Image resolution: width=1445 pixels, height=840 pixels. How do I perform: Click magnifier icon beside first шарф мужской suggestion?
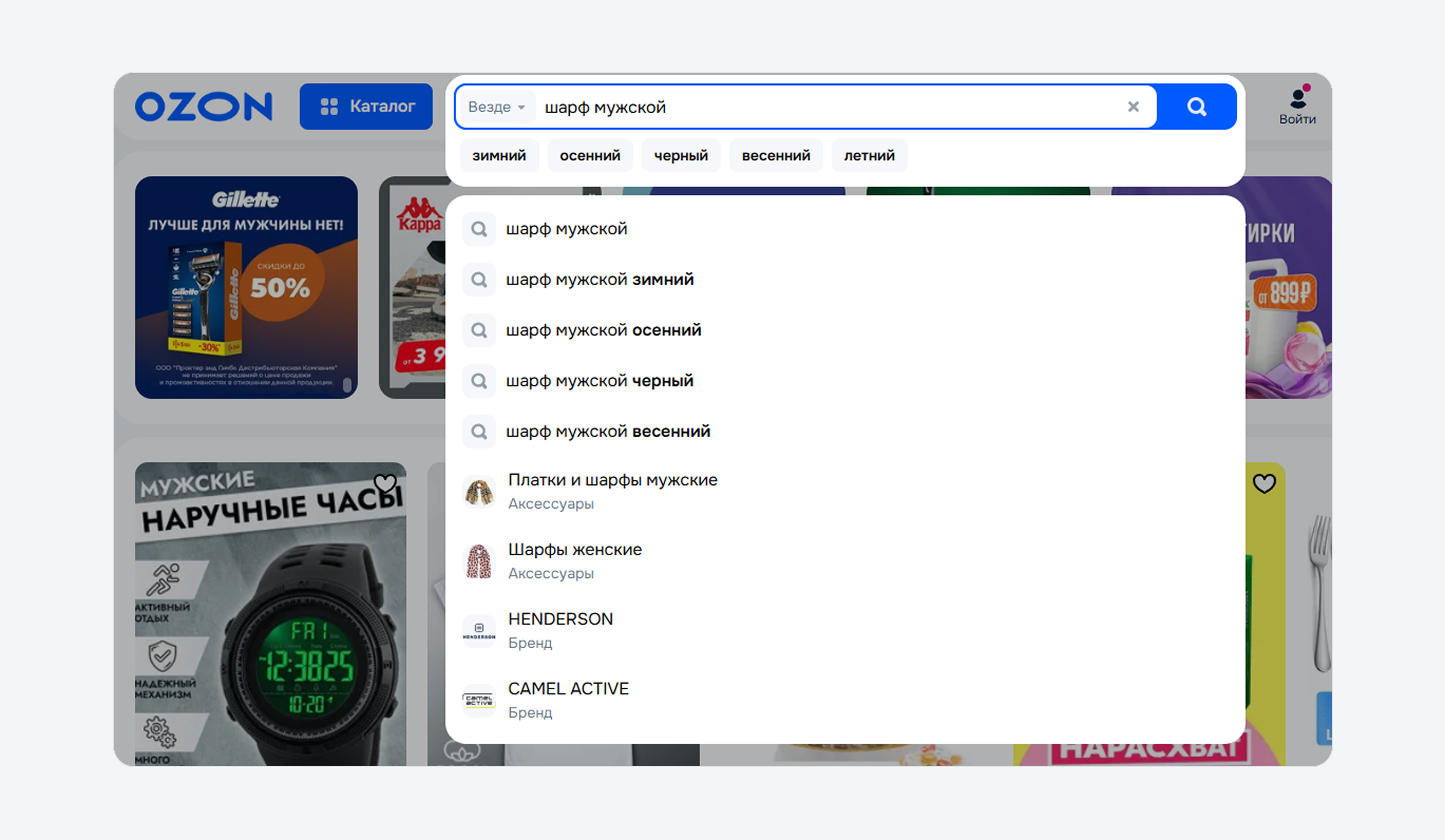click(479, 229)
